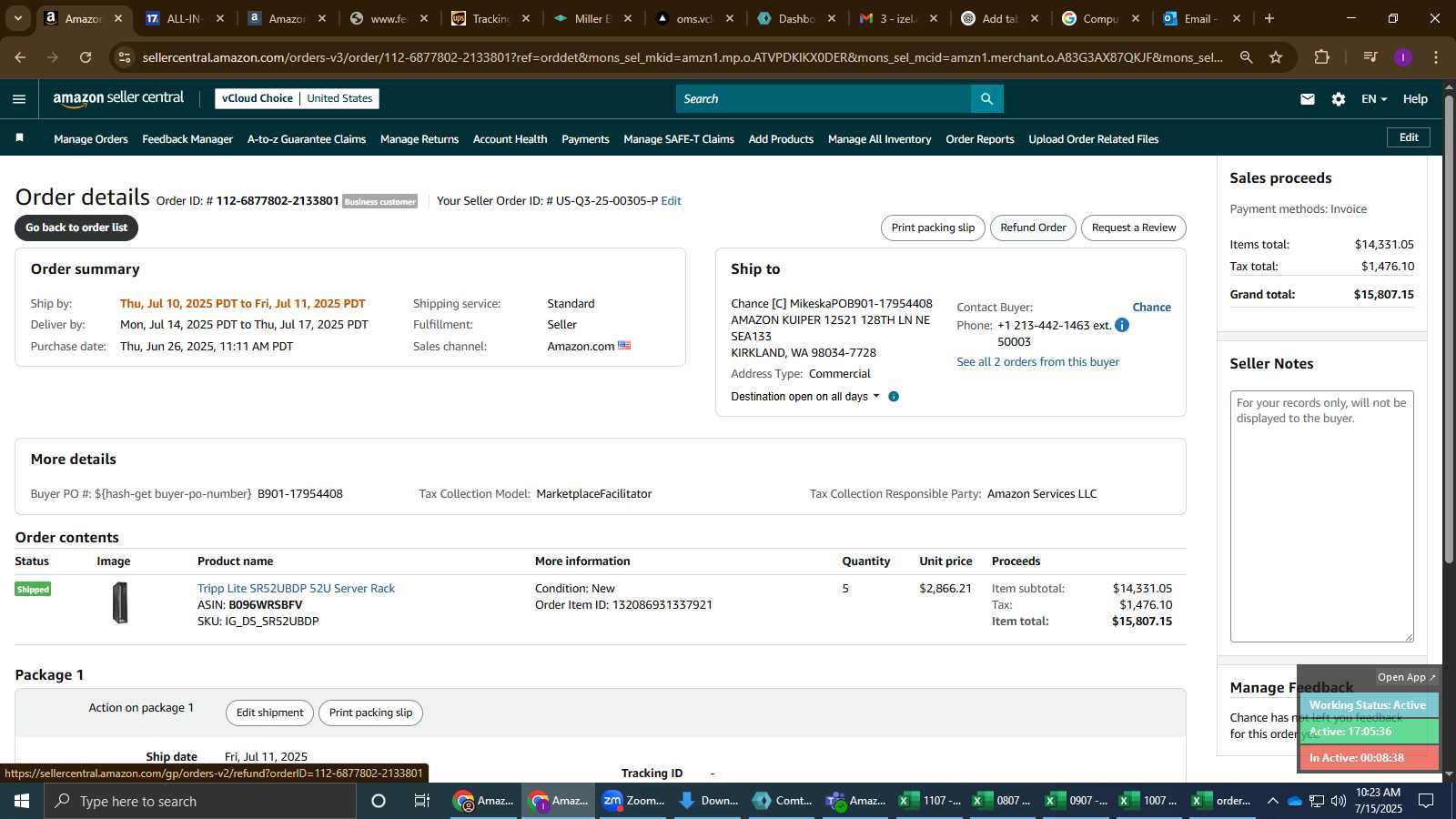Click the Chance contact buyer link
Screen dimensions: 1456x819
click(x=1151, y=308)
